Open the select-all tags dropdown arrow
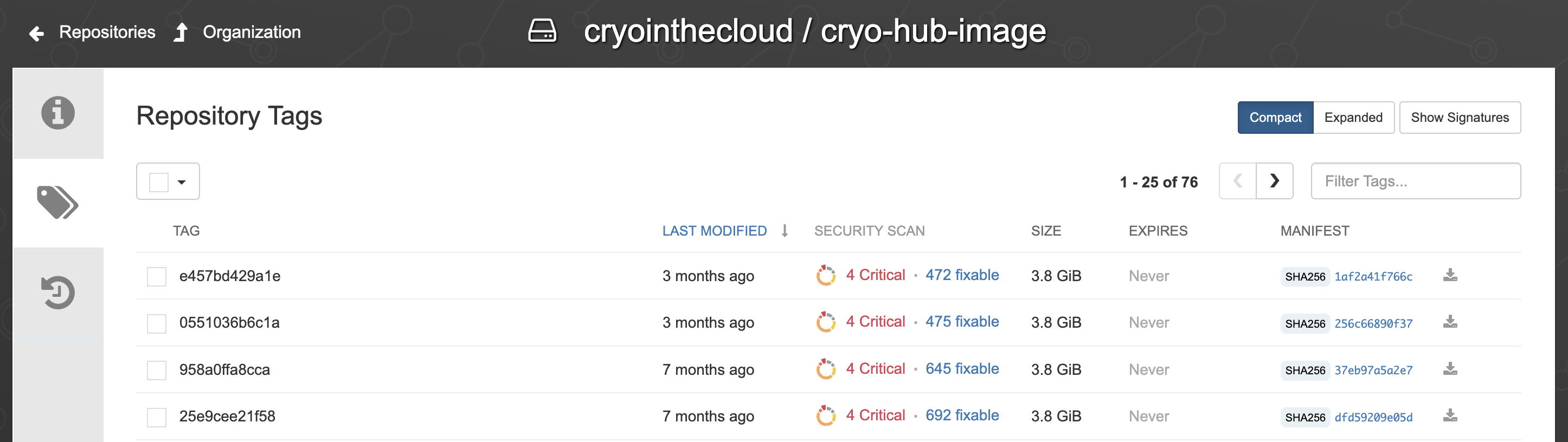The width and height of the screenshot is (1568, 442). (182, 182)
